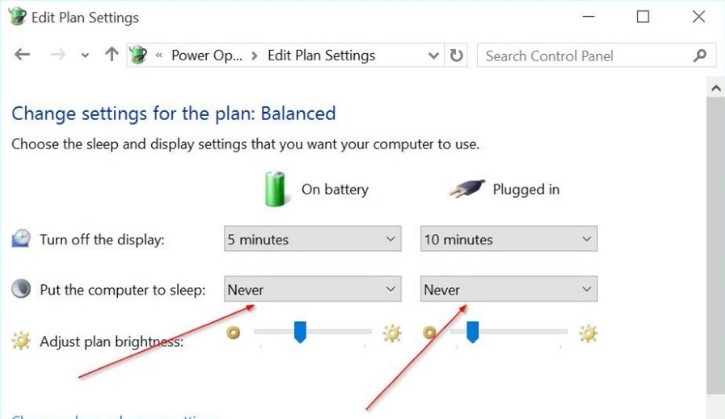Select the Edit Plan Settings breadcrumb
The image size is (725, 419).
(x=321, y=56)
